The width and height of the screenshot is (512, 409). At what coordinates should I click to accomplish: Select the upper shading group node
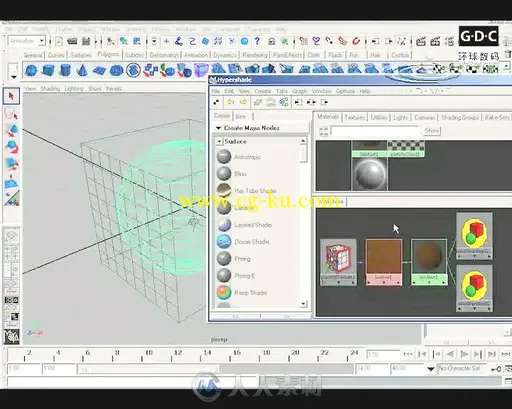pyautogui.click(x=474, y=236)
